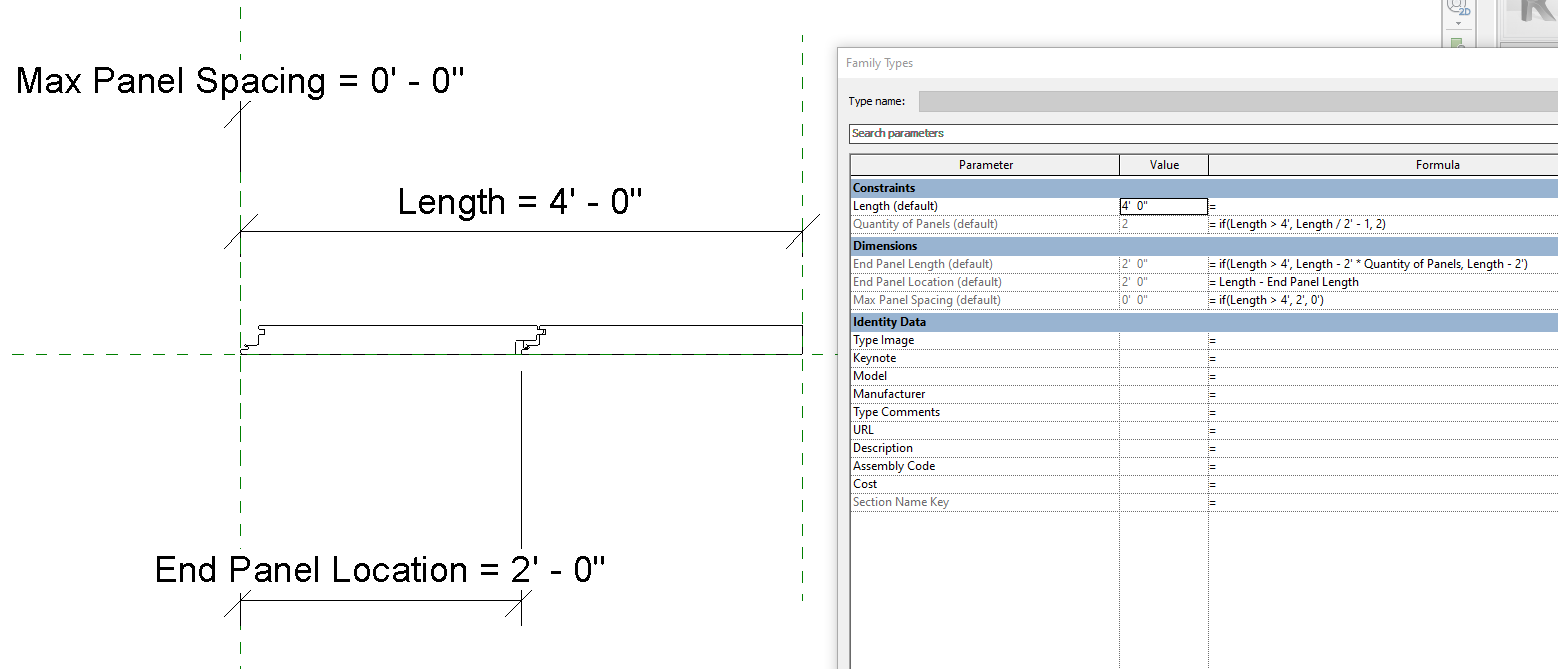The image size is (1558, 669).
Task: Collapse the Identity Data parameter group
Action: pyautogui.click(x=1204, y=322)
